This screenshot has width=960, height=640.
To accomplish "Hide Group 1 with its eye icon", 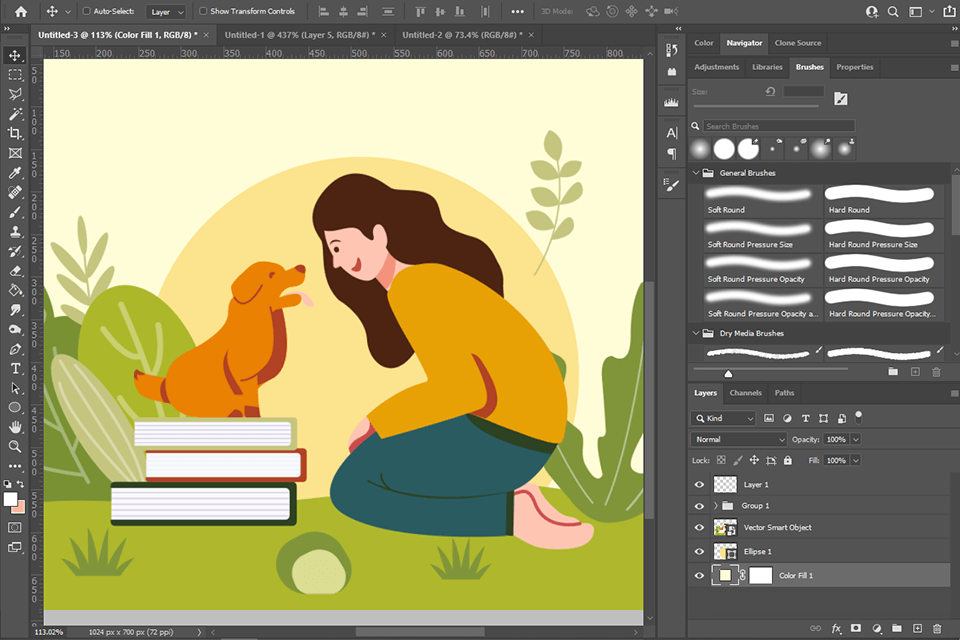I will 699,506.
